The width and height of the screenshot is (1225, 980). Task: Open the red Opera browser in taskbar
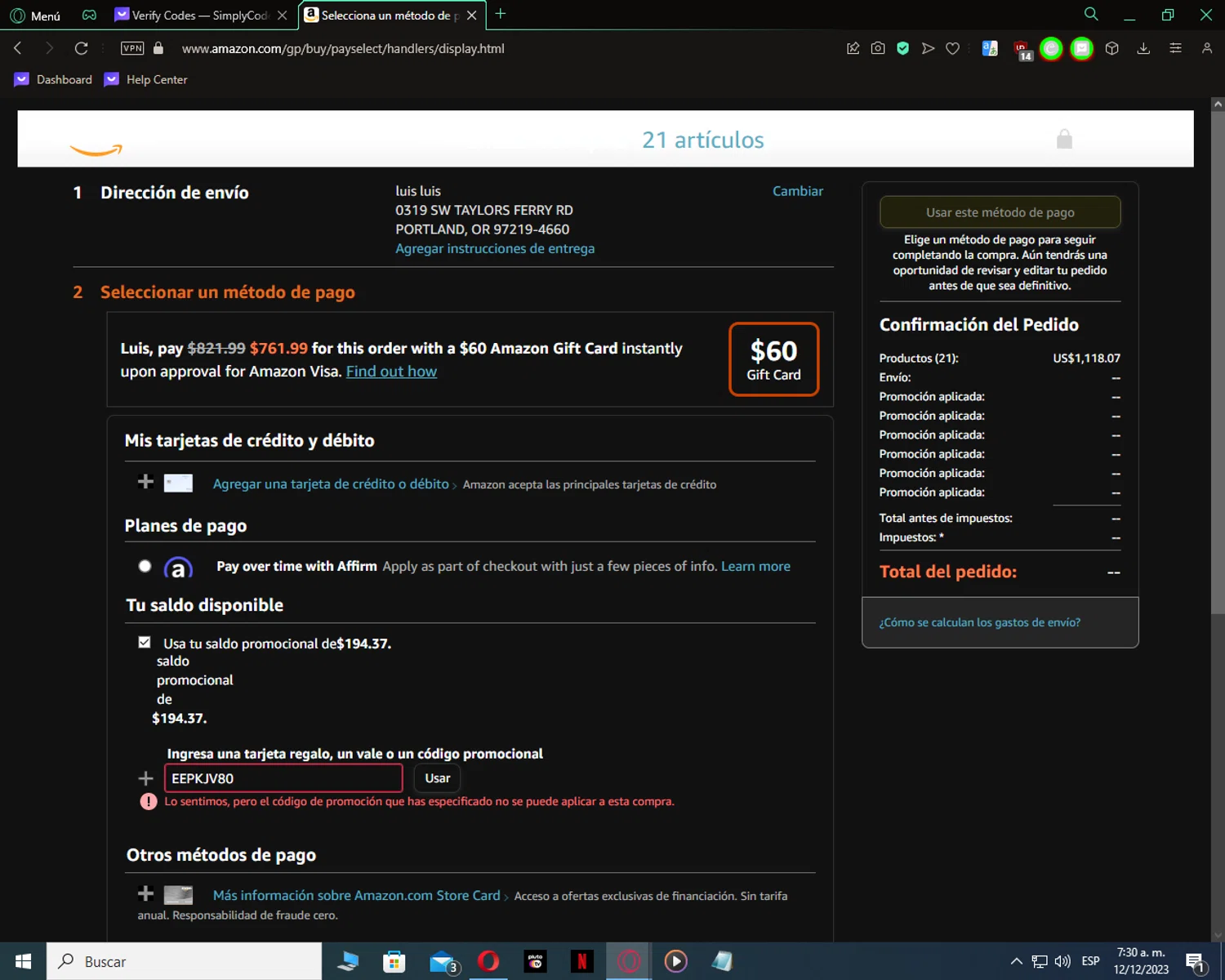(488, 961)
